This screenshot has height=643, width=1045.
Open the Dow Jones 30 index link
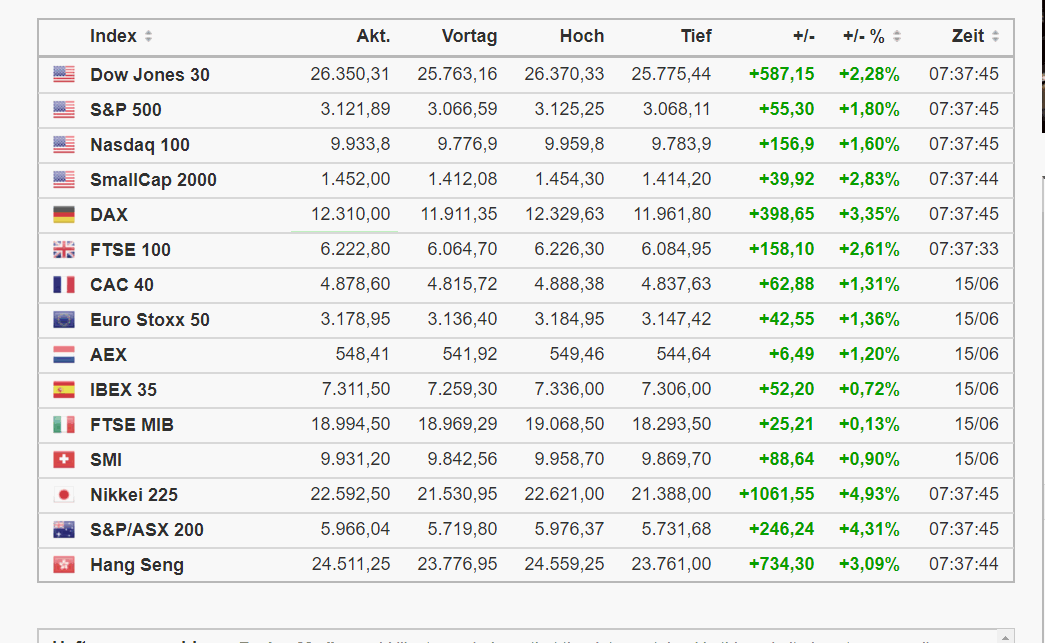click(150, 74)
